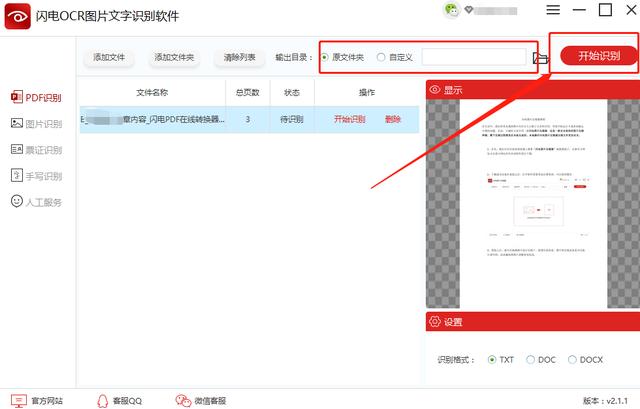Click the version text v2.1.1
Viewport: 640px width, 409px height.
click(x=605, y=401)
